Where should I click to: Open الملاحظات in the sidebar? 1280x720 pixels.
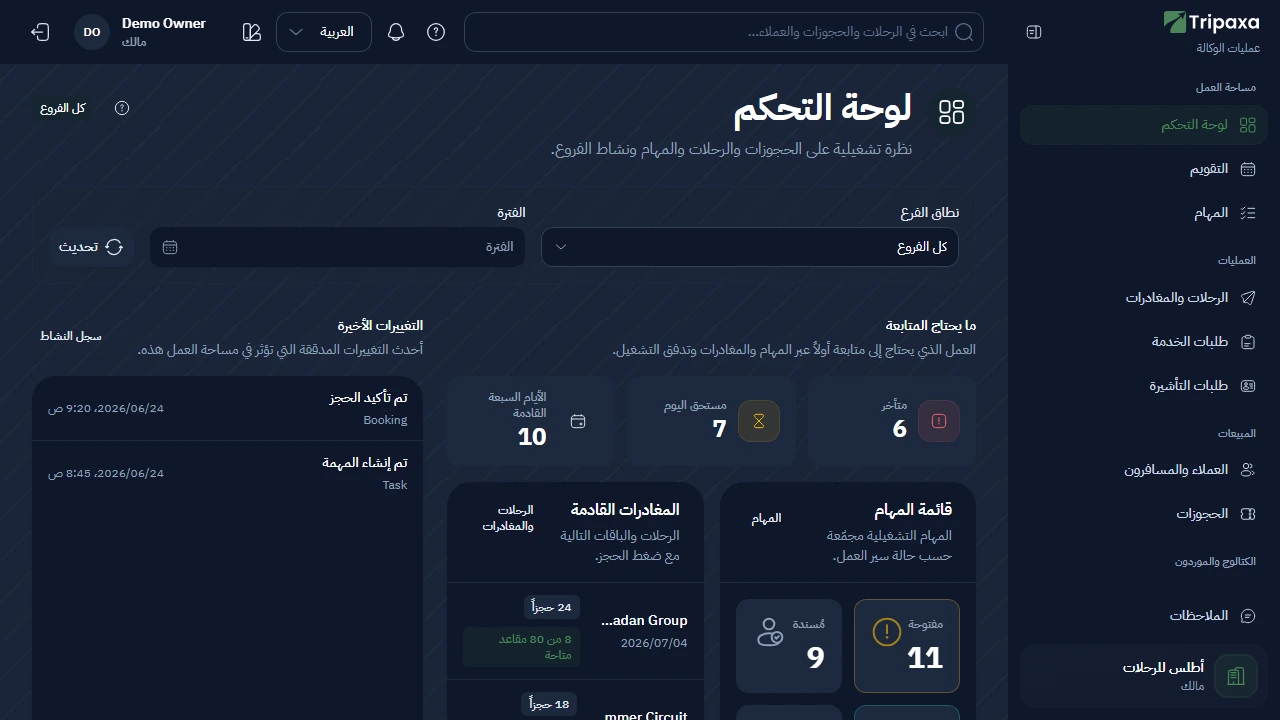(x=1144, y=615)
